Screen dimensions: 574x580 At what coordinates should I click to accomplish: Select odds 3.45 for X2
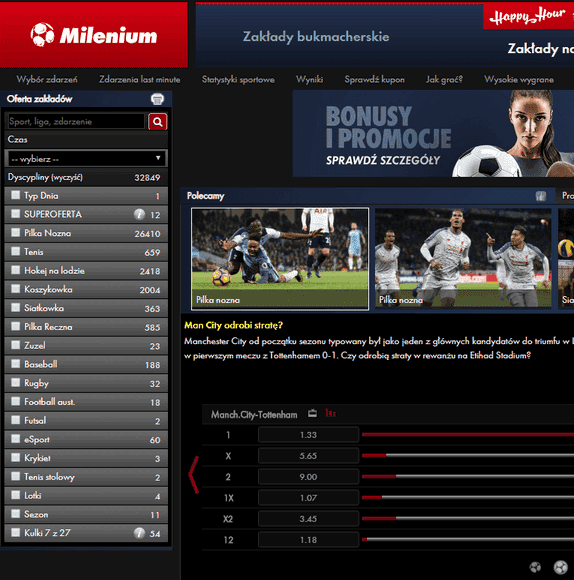[308, 519]
